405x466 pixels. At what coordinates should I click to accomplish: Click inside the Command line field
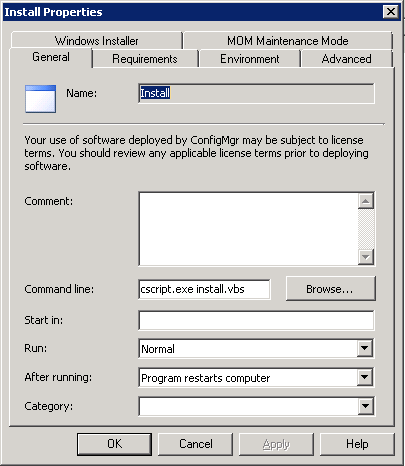(204, 289)
